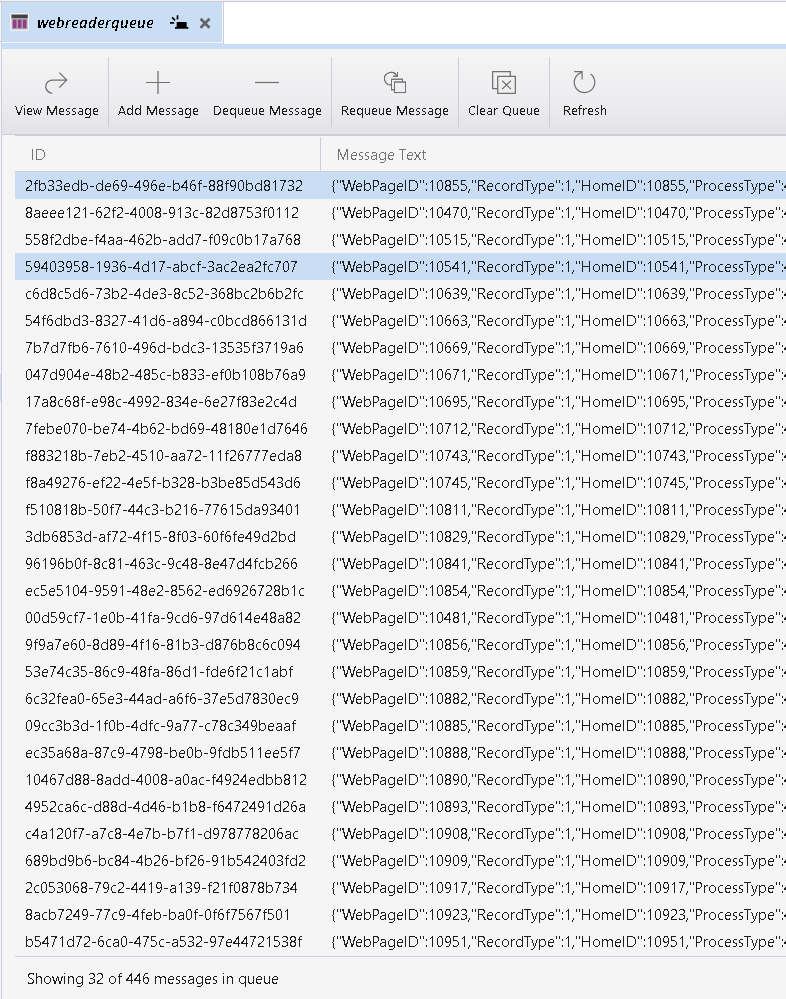The height and width of the screenshot is (999, 786).
Task: Click message text with WebPageID 10470
Action: (558, 213)
